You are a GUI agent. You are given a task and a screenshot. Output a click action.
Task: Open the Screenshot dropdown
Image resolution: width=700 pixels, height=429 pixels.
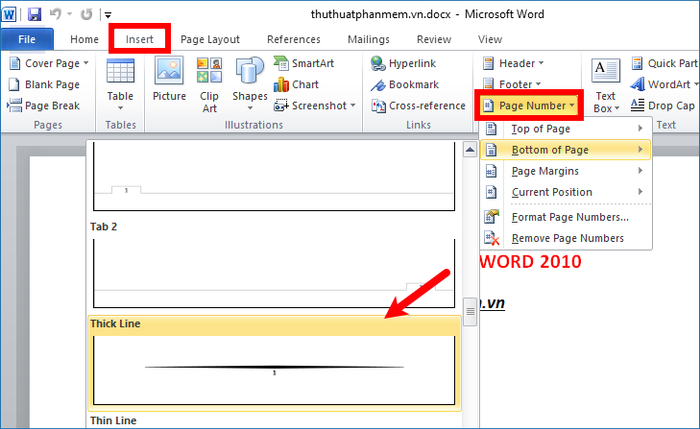pos(315,106)
